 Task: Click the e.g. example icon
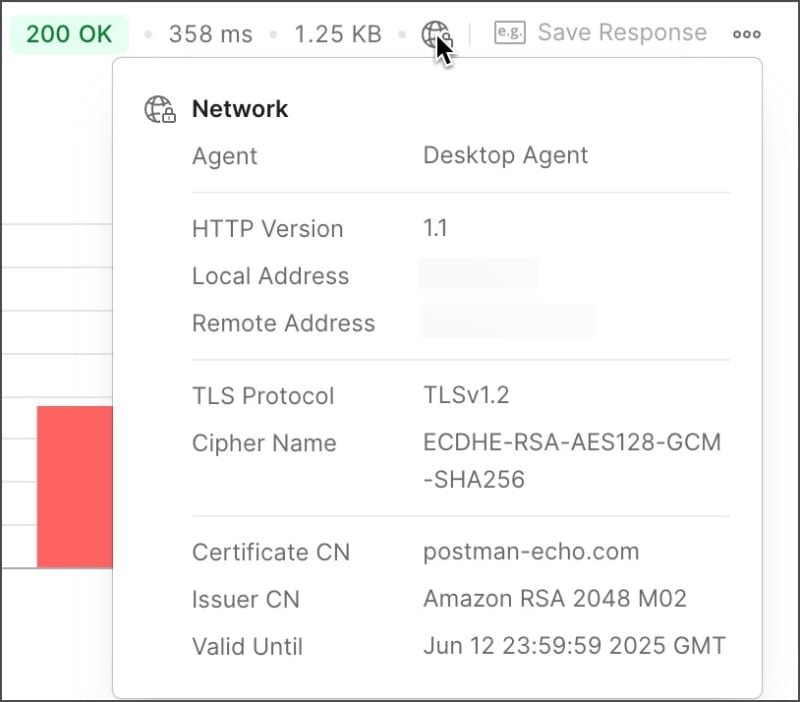pyautogui.click(x=510, y=33)
